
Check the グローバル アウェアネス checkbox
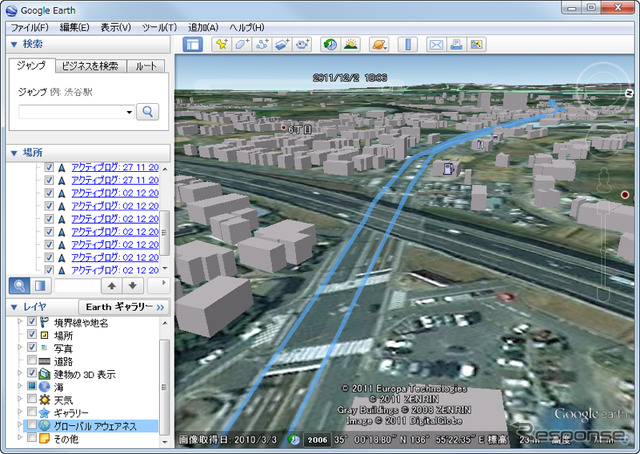[x=31, y=425]
